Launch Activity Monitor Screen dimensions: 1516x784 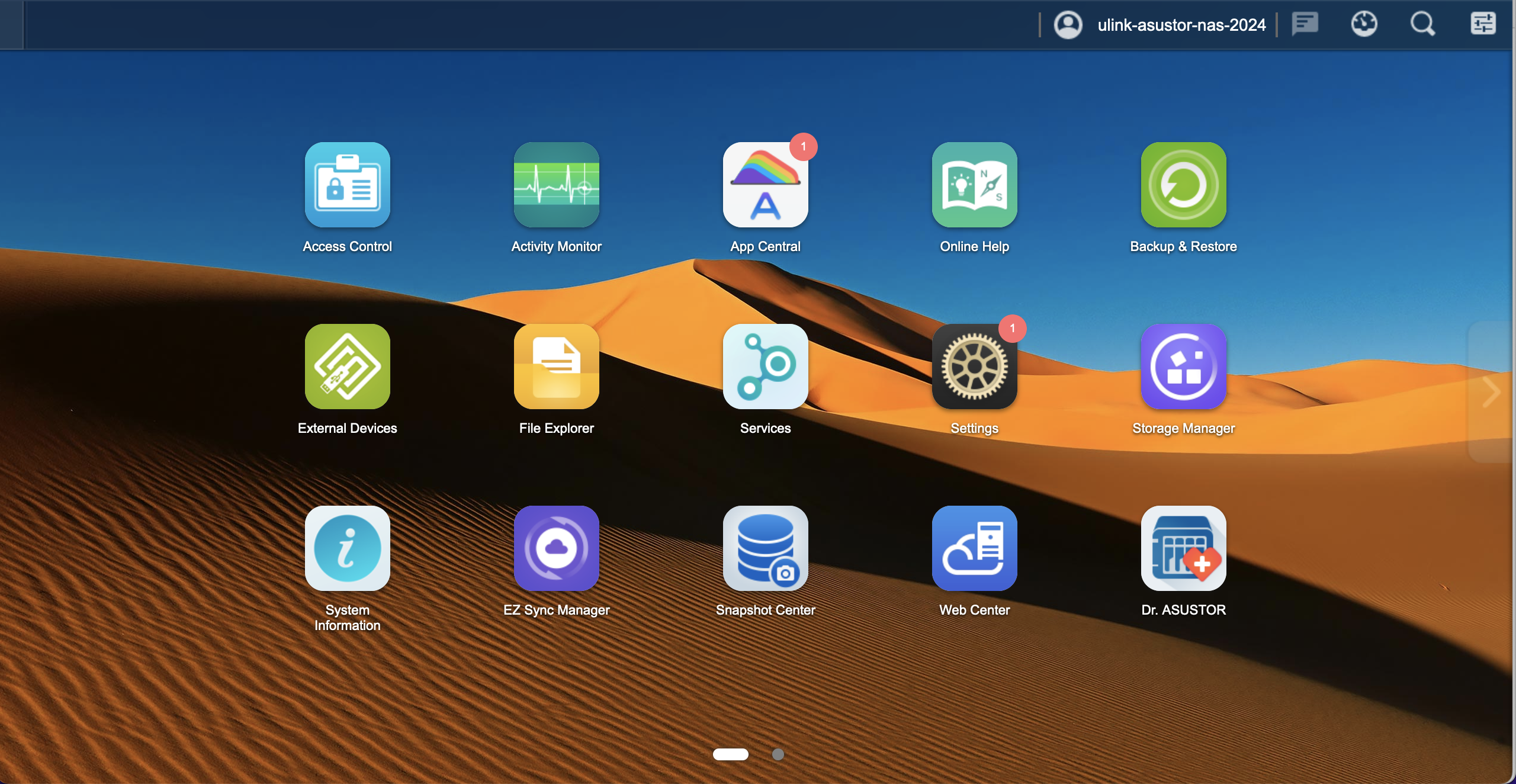point(556,185)
